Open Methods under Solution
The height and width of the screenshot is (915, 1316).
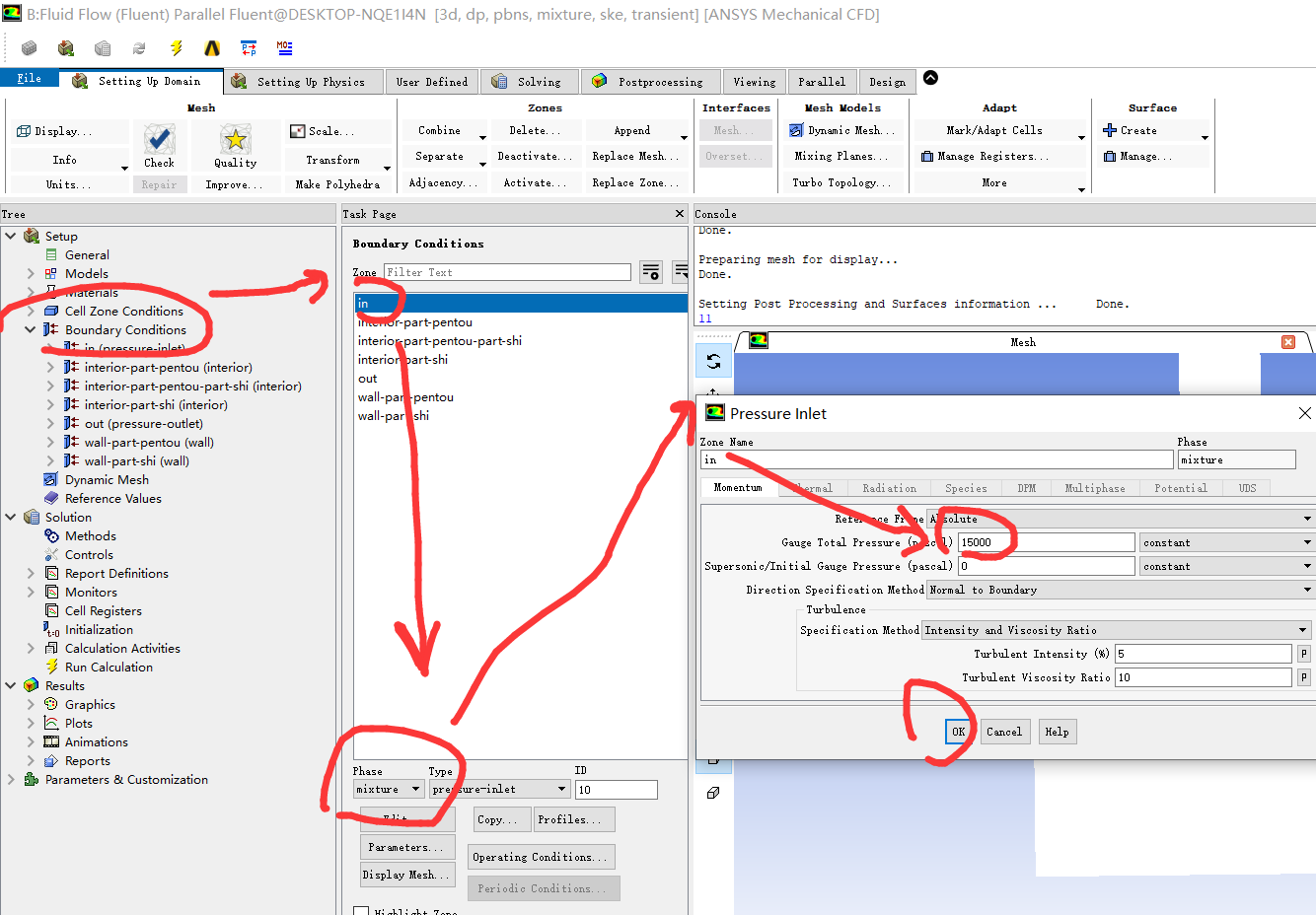[x=91, y=535]
